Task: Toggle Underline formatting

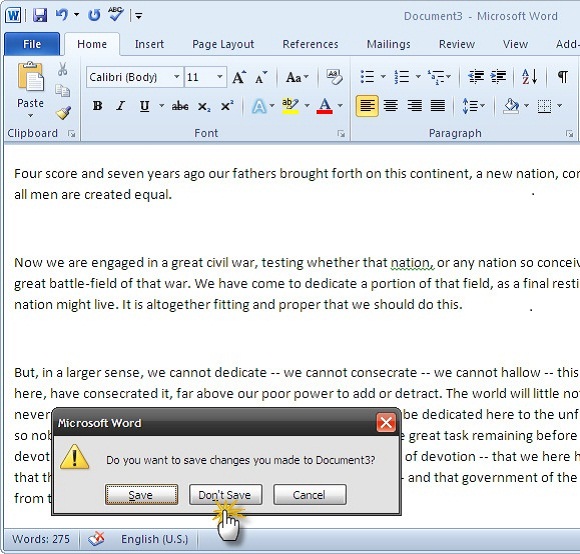Action: [145, 106]
